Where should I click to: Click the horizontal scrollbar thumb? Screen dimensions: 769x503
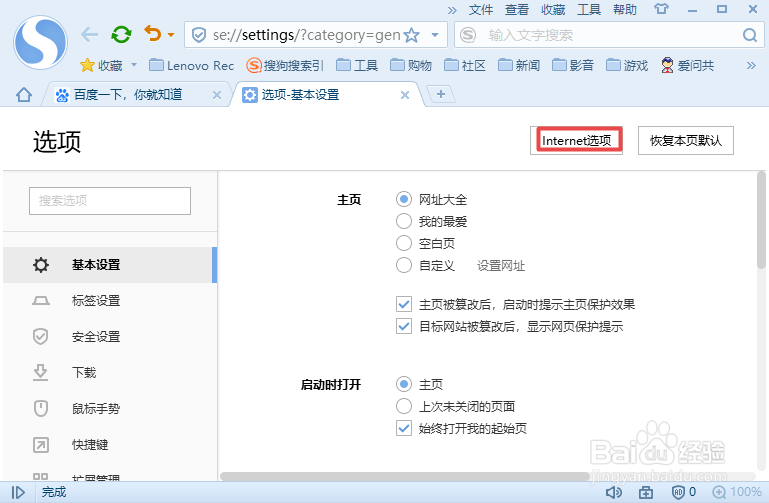pyautogui.click(x=405, y=477)
